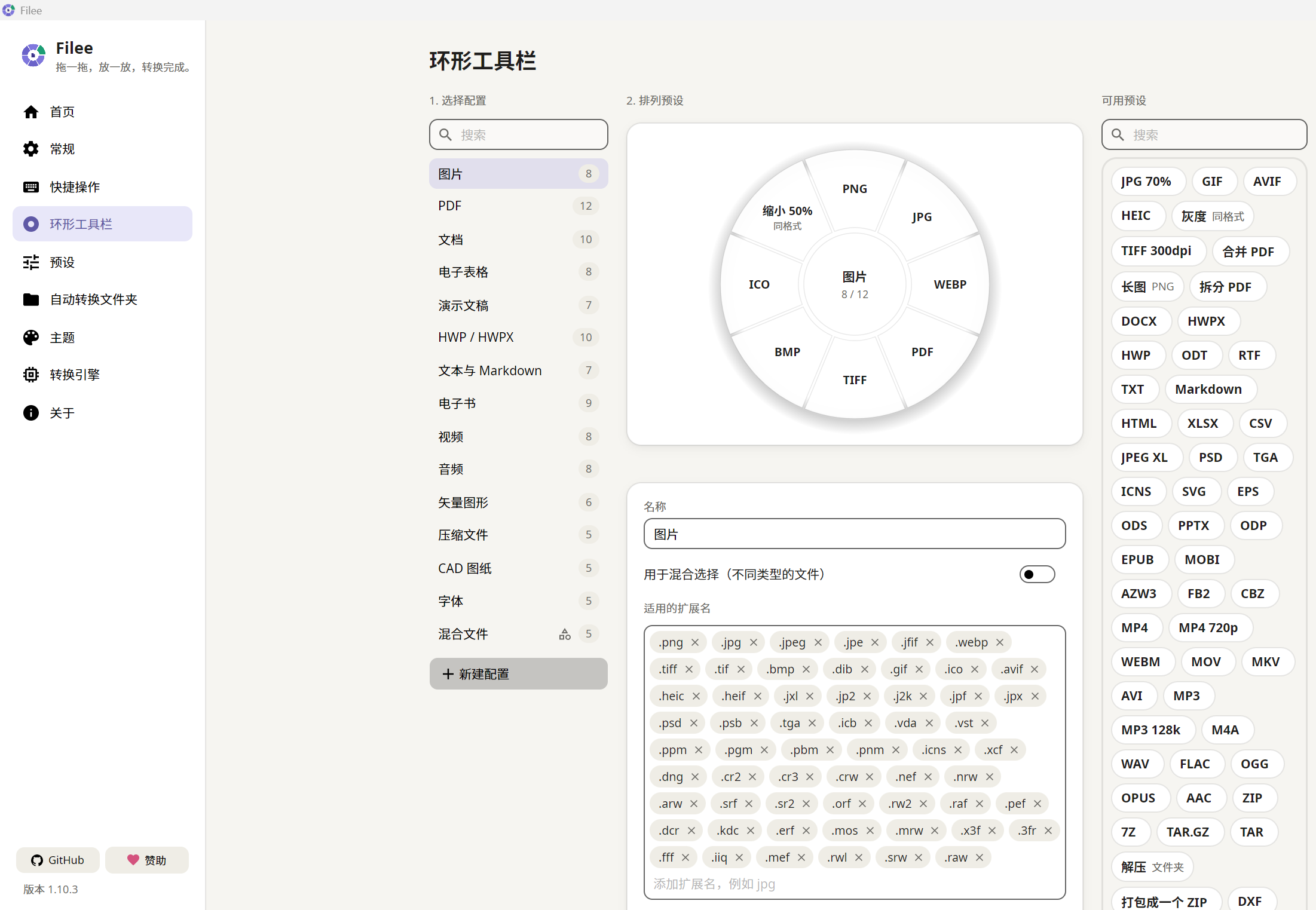The width and height of the screenshot is (1316, 910).
Task: Select the PDF configuration
Action: [x=518, y=206]
